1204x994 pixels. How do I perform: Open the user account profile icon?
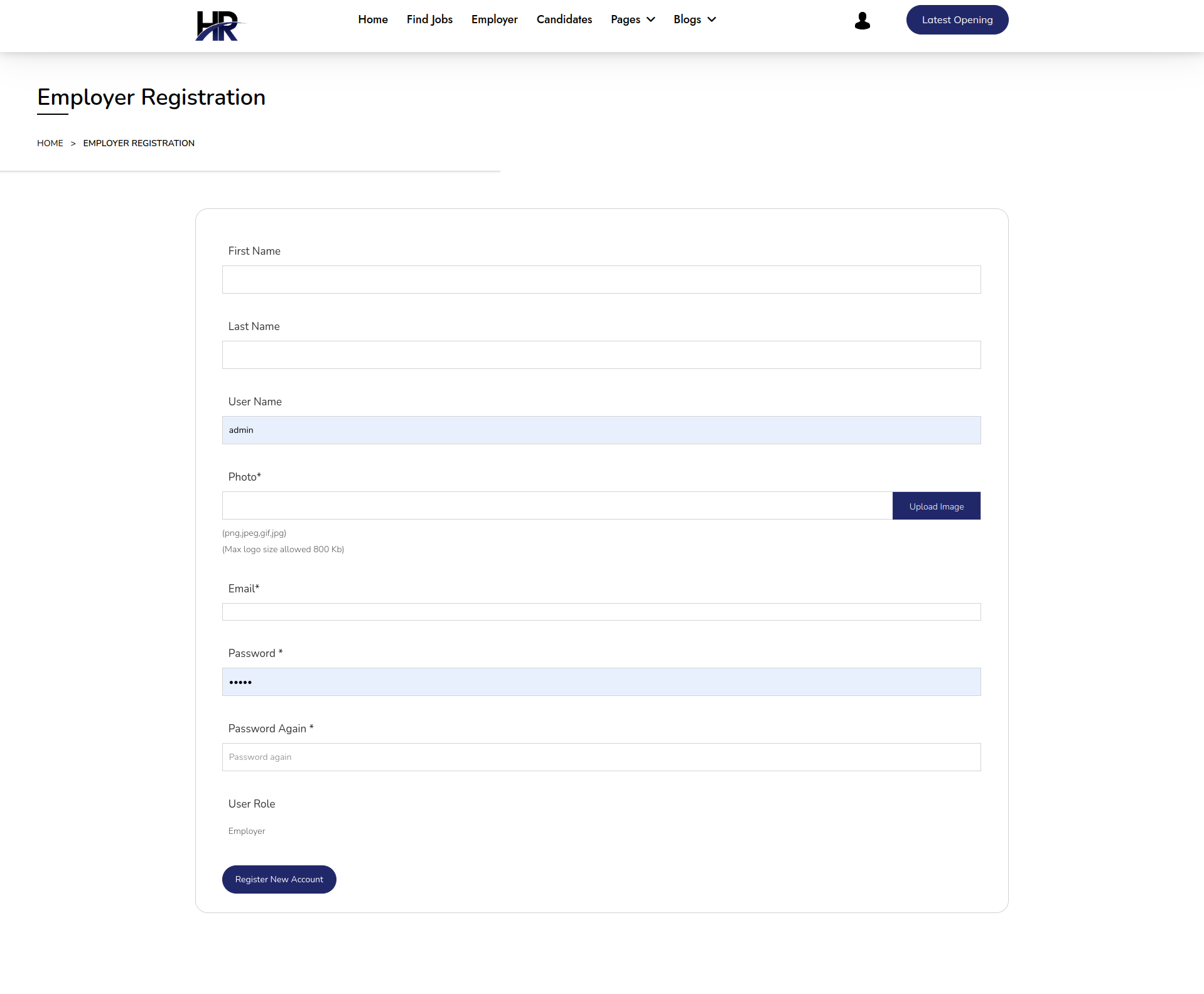point(862,21)
